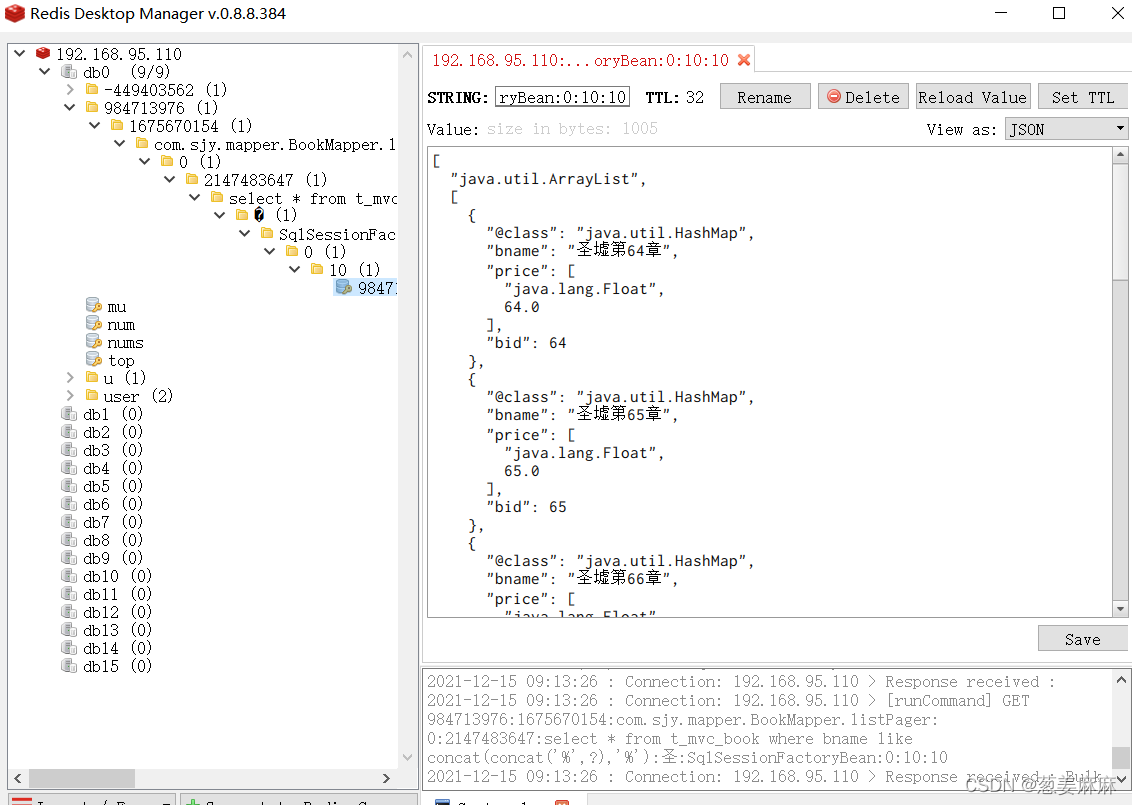This screenshot has height=805, width=1132.
Task: Open the 'View as' JSON dropdown
Action: (1066, 129)
